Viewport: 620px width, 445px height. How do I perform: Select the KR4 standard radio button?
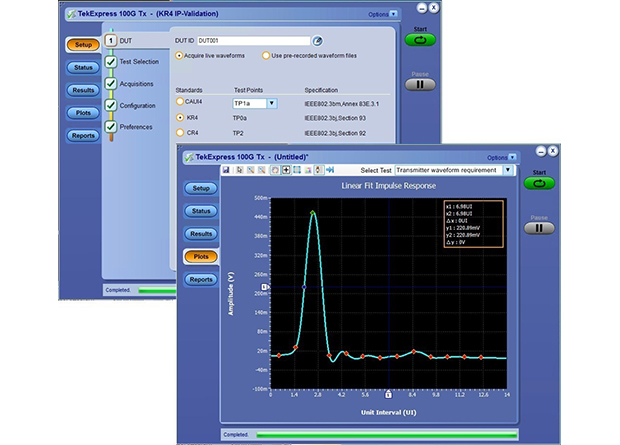(x=180, y=117)
